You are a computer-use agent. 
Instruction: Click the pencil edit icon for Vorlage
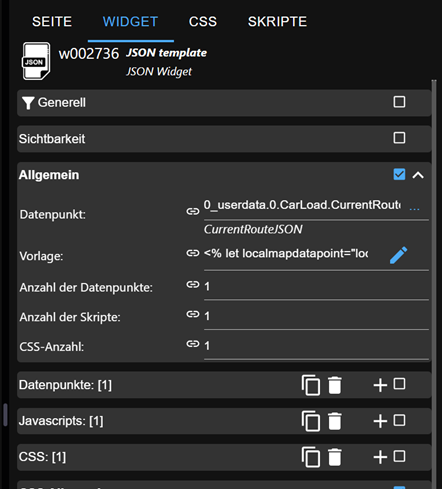tap(398, 255)
